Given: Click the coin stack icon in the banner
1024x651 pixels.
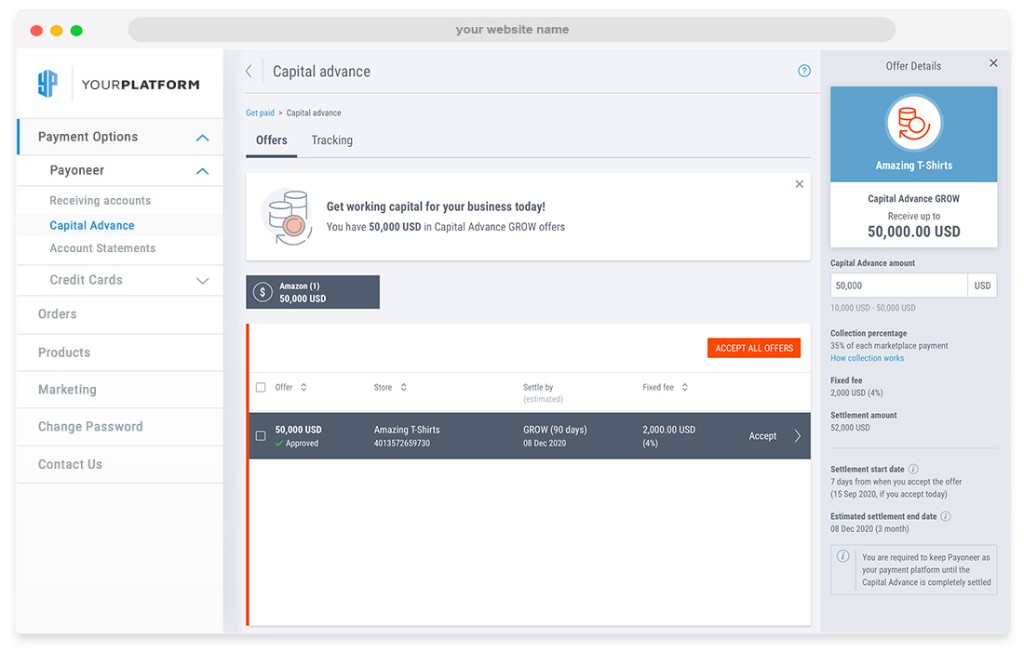Looking at the screenshot, I should click(288, 217).
